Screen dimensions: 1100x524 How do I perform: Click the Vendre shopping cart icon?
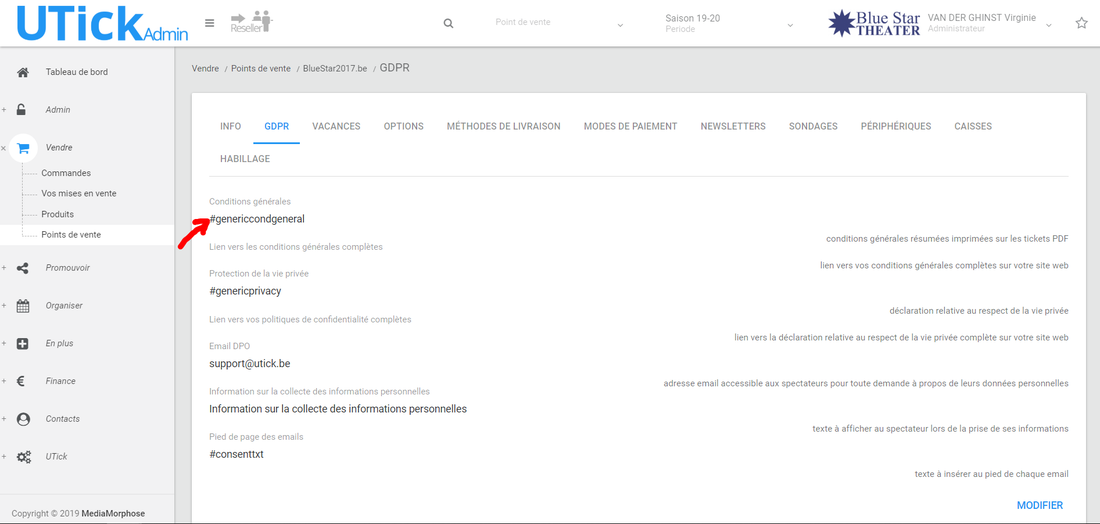pos(23,147)
